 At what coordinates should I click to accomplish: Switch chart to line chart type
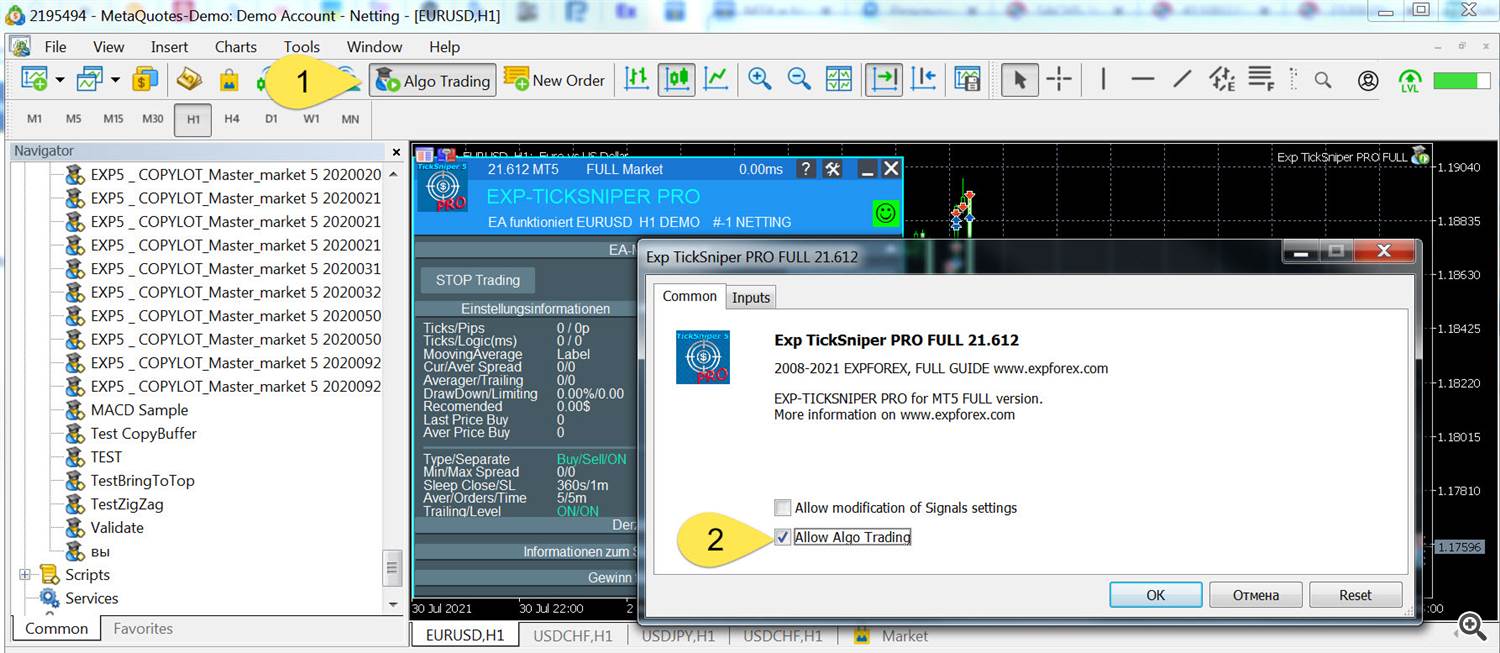tap(716, 79)
